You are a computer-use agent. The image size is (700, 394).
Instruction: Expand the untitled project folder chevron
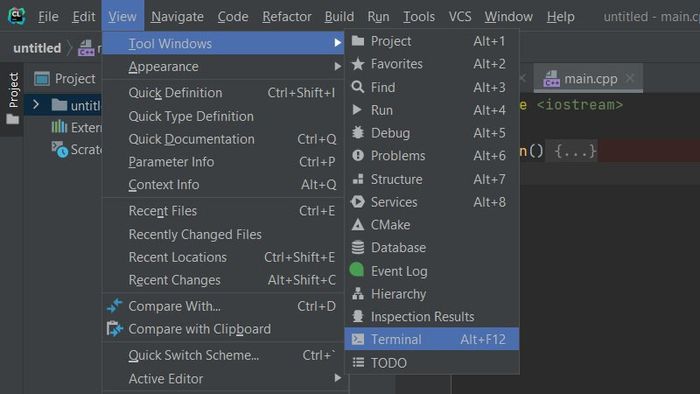click(x=36, y=105)
